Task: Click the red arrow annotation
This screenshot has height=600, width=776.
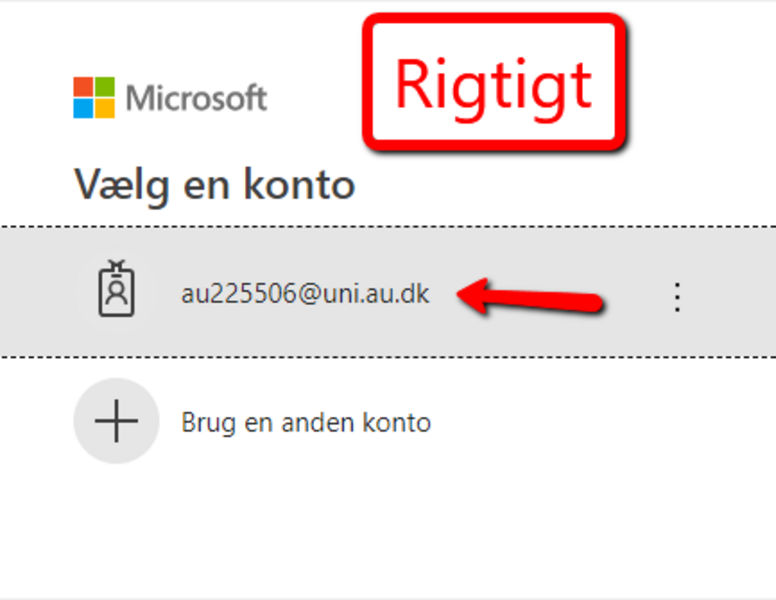Action: pos(530,296)
